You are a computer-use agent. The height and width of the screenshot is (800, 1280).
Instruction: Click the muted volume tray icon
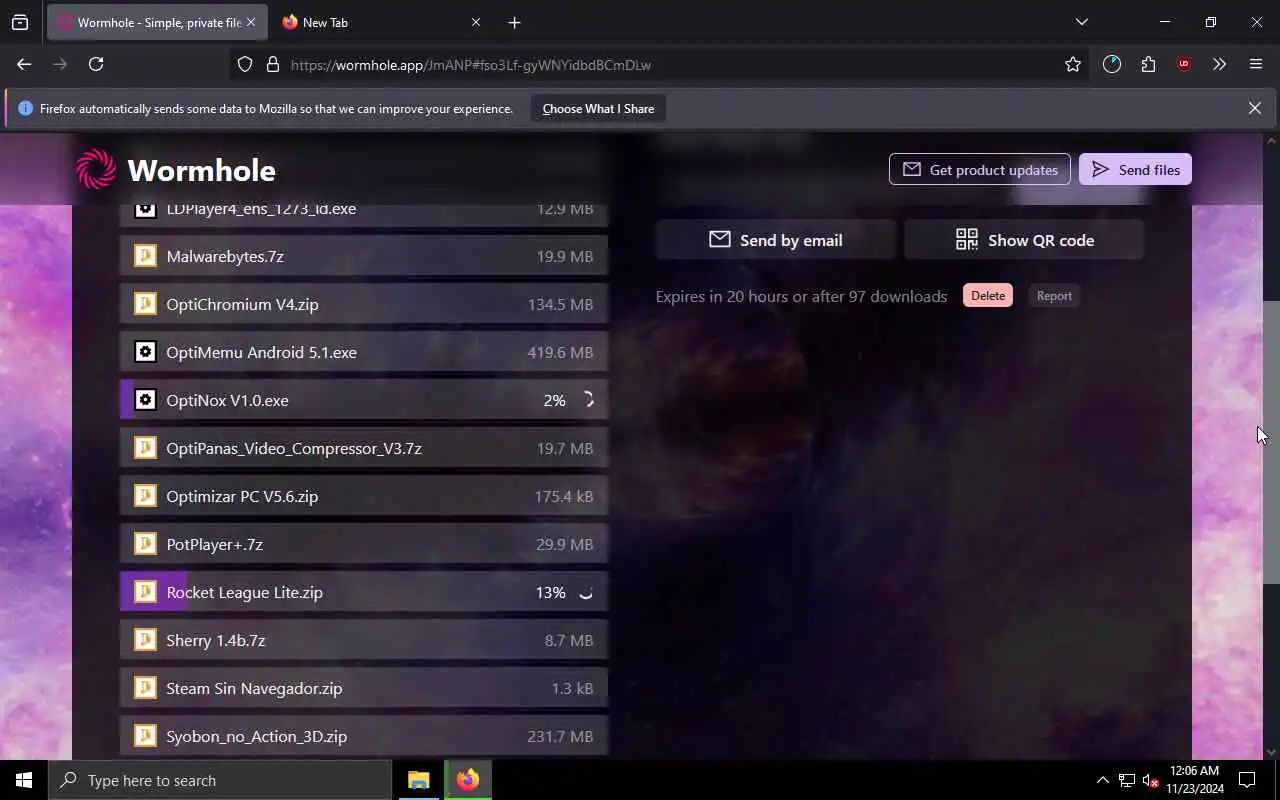(x=1150, y=780)
